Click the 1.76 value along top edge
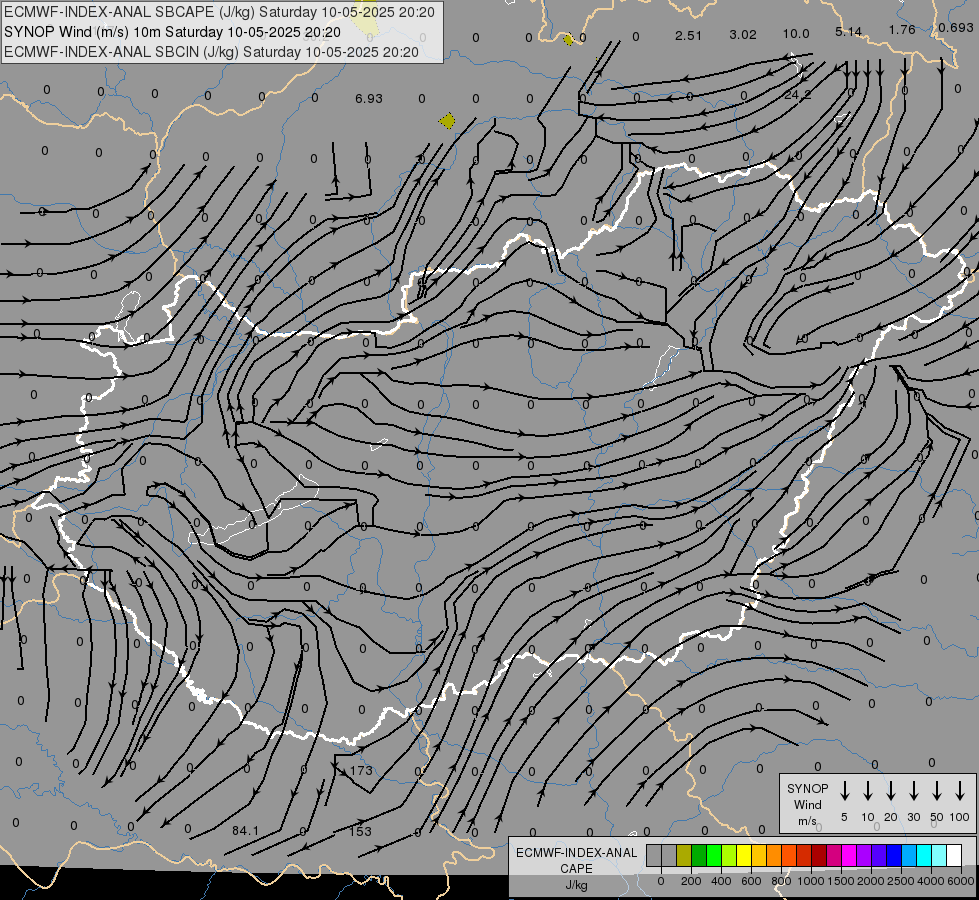The image size is (979, 900). click(902, 29)
